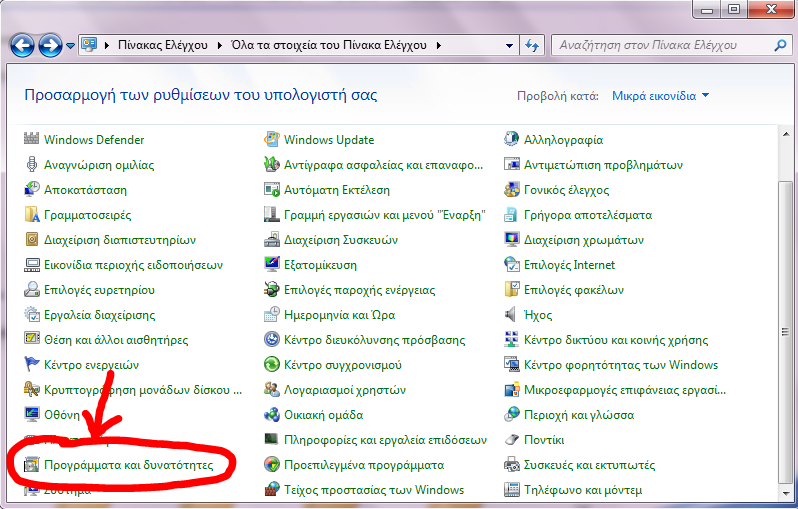
Task: Expand the recent pages arrow beside Forward
Action: click(70, 46)
